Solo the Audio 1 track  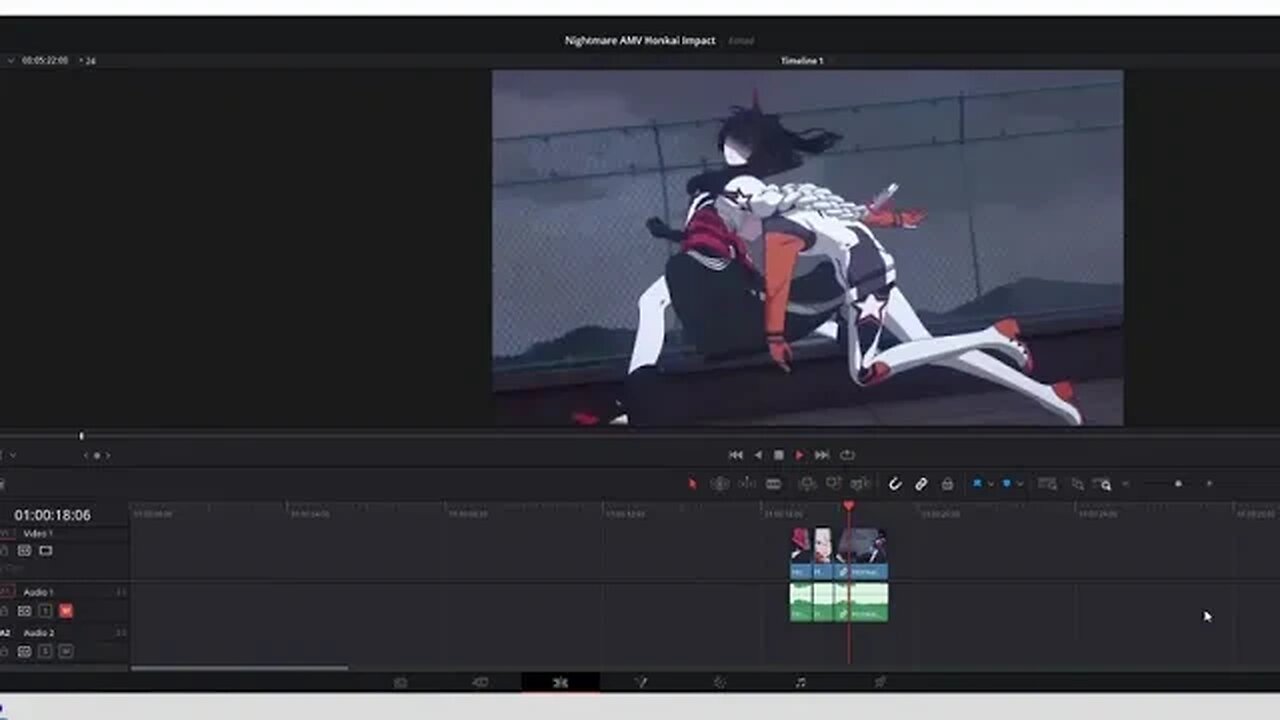pos(45,610)
